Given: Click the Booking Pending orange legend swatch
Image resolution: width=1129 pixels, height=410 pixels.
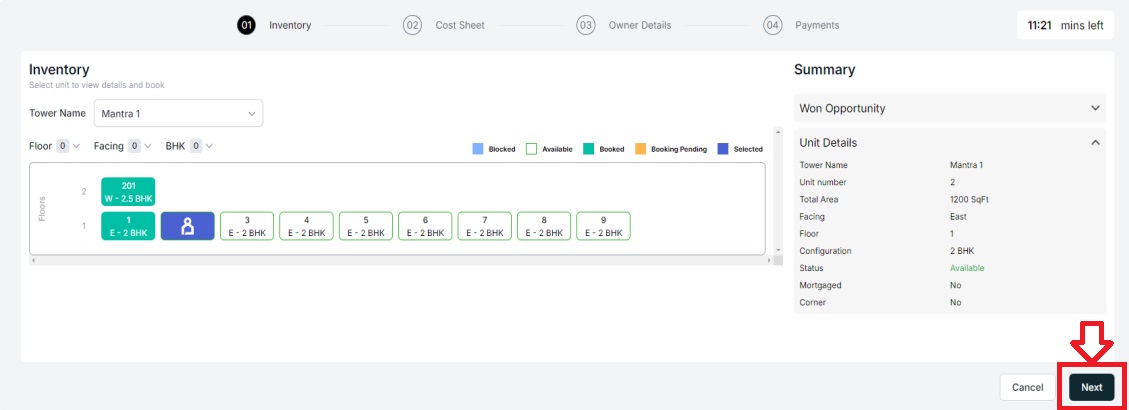Looking at the screenshot, I should [x=640, y=149].
